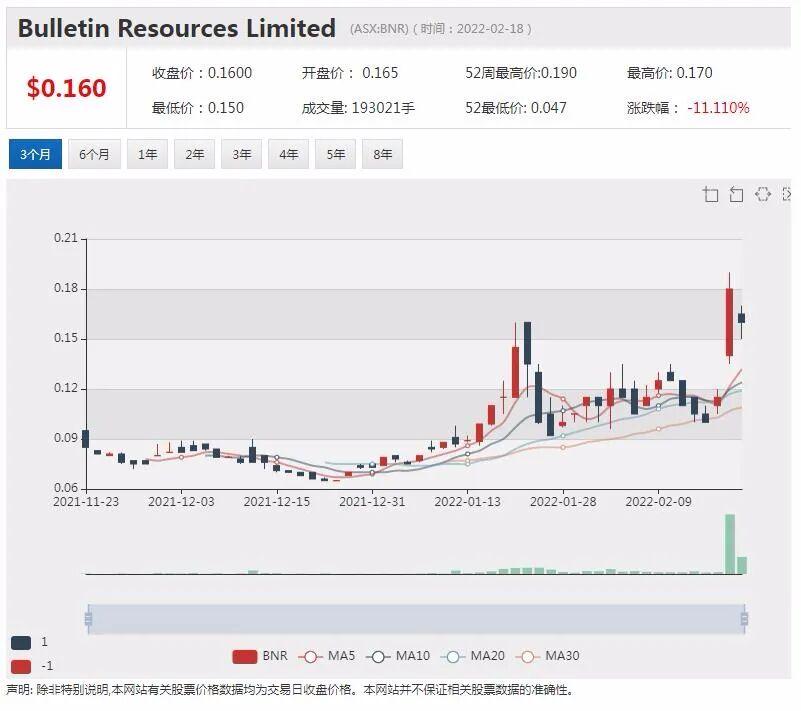Select the 3个月 time range tab

pos(35,154)
